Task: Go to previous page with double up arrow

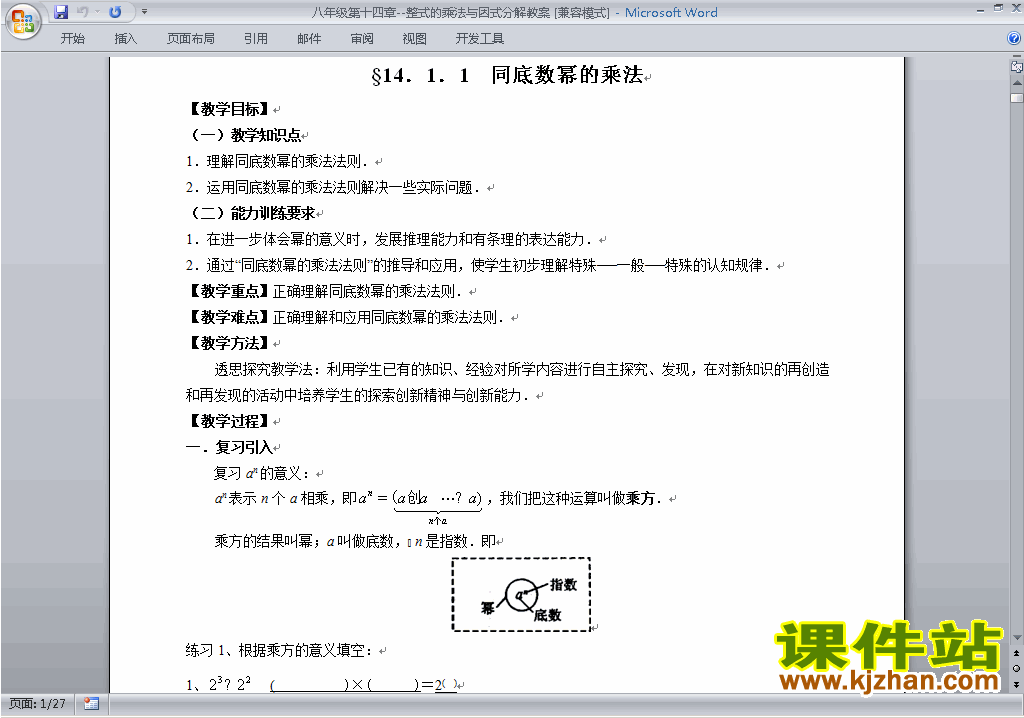Action: (x=1016, y=653)
